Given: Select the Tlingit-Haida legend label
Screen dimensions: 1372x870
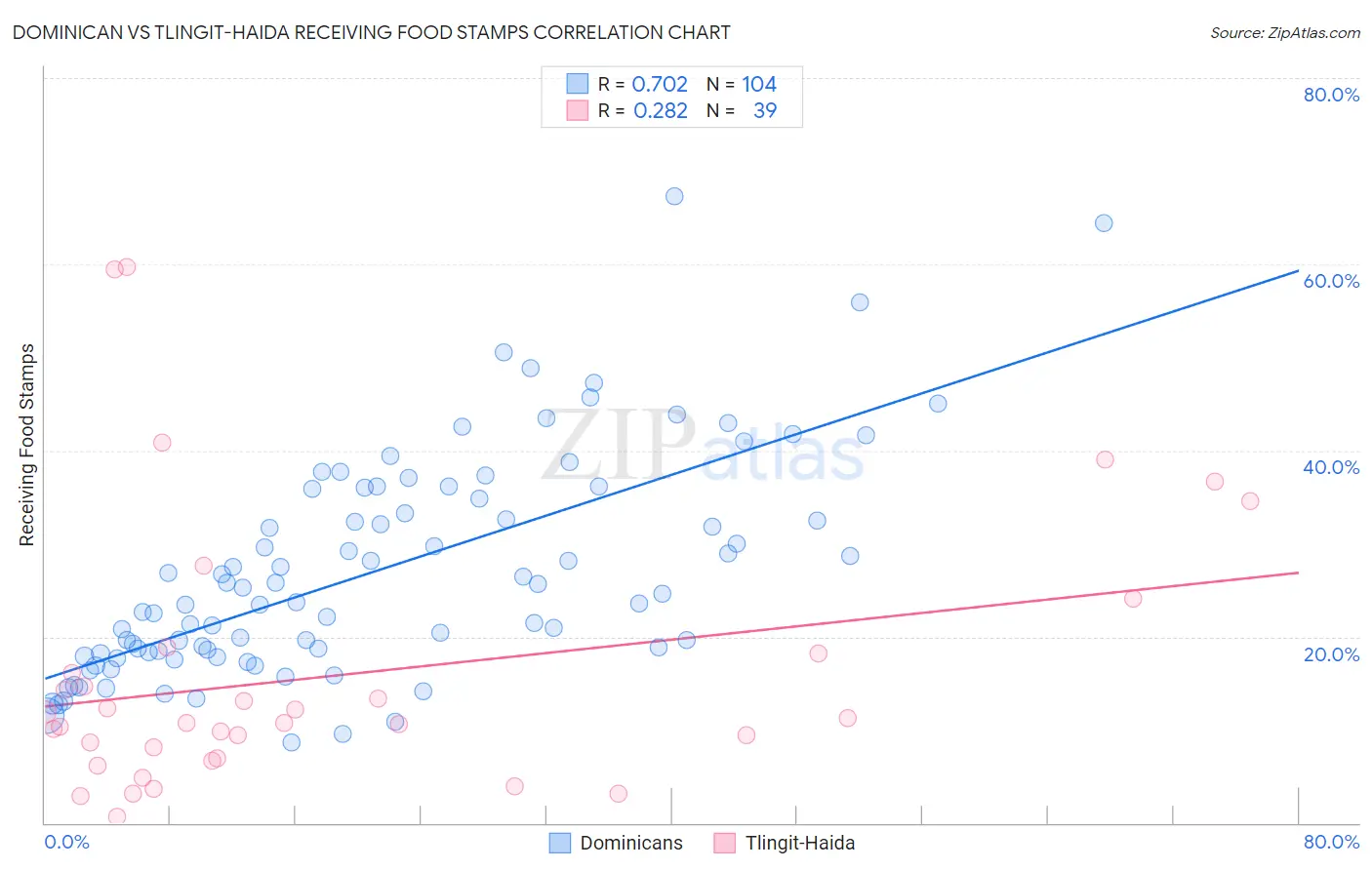Looking at the screenshot, I should click(x=800, y=843).
